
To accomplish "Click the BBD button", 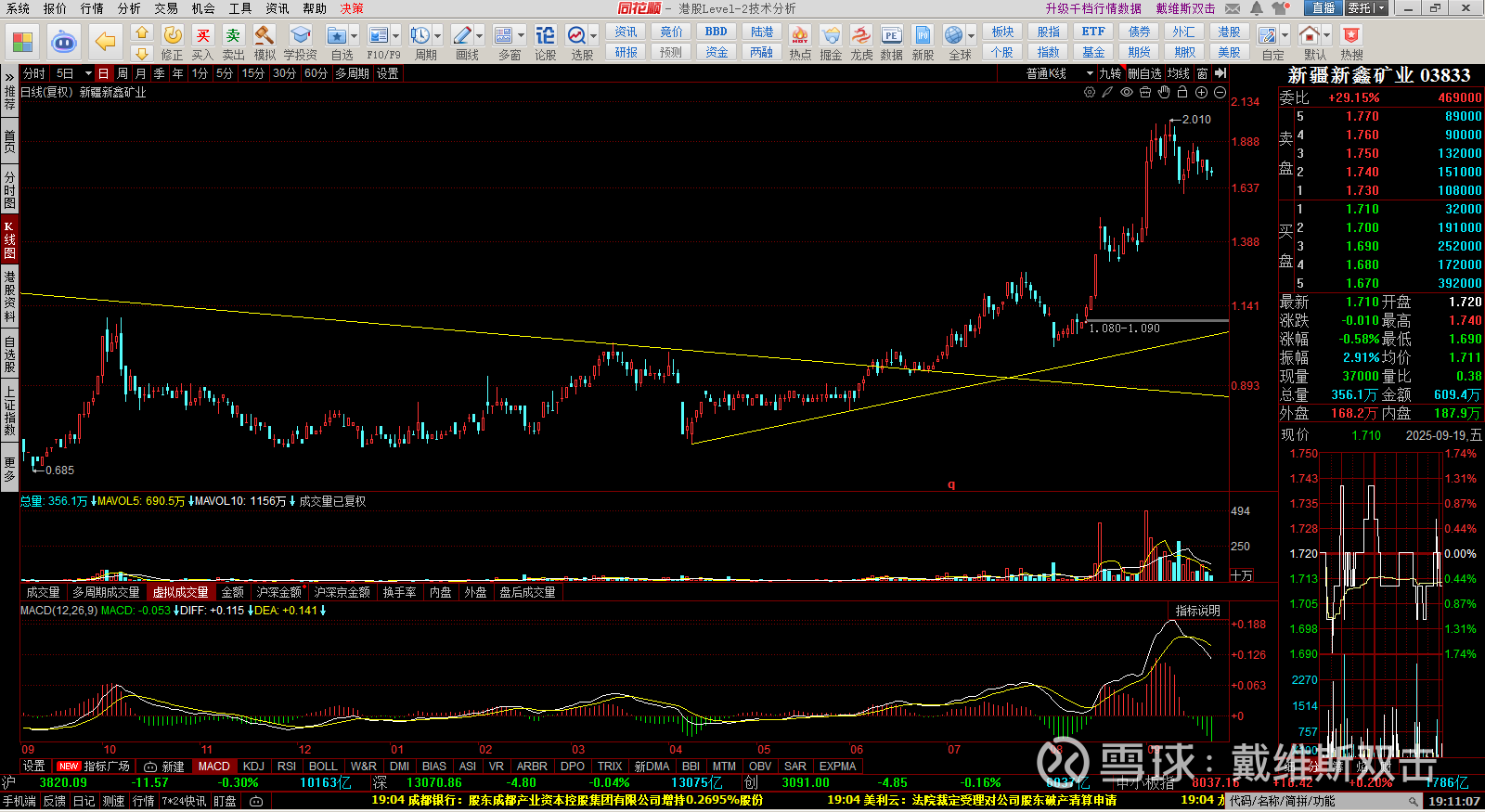I will (717, 32).
